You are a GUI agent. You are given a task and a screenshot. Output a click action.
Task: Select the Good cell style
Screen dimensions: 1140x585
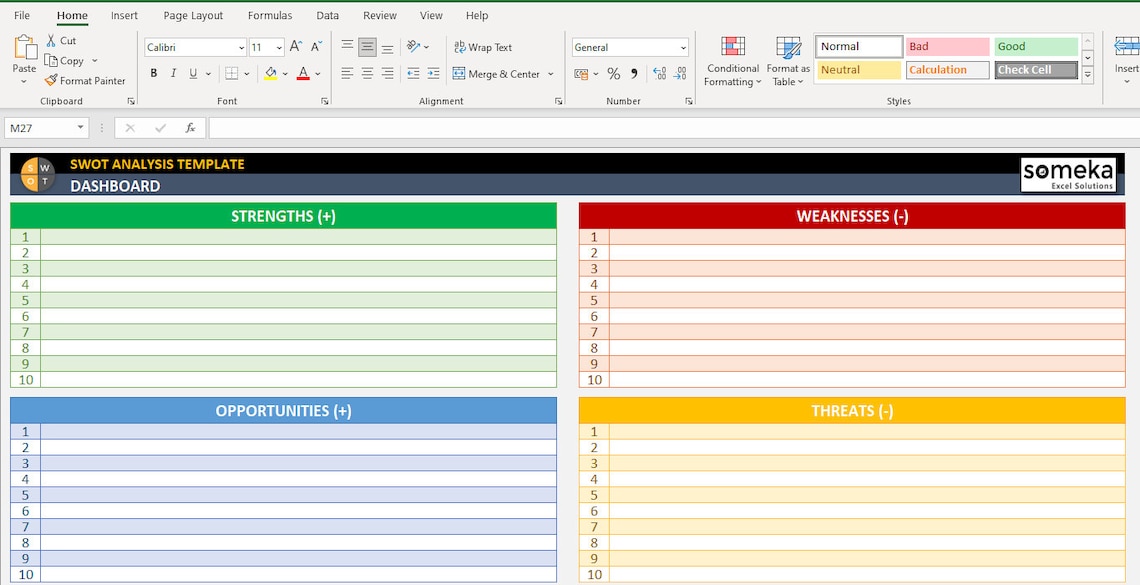click(x=1036, y=46)
